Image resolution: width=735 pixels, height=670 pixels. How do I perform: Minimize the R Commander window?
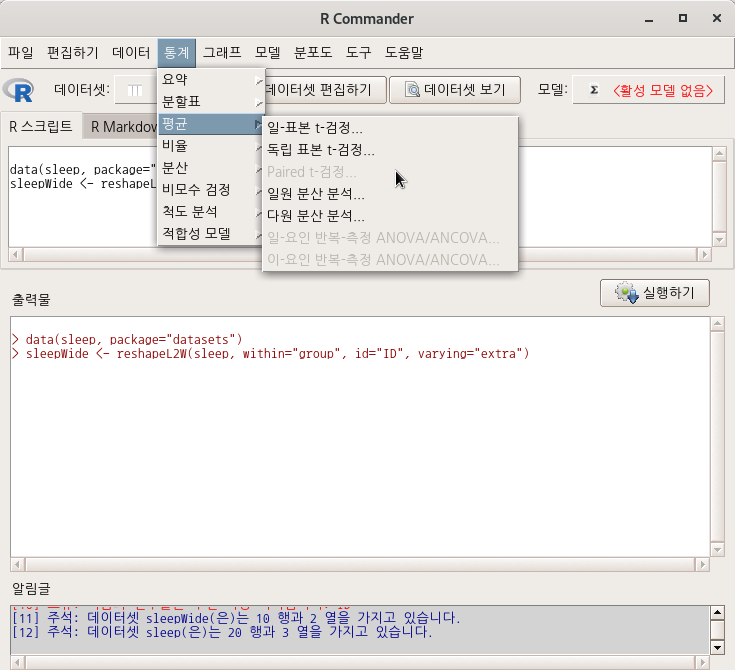click(649, 19)
